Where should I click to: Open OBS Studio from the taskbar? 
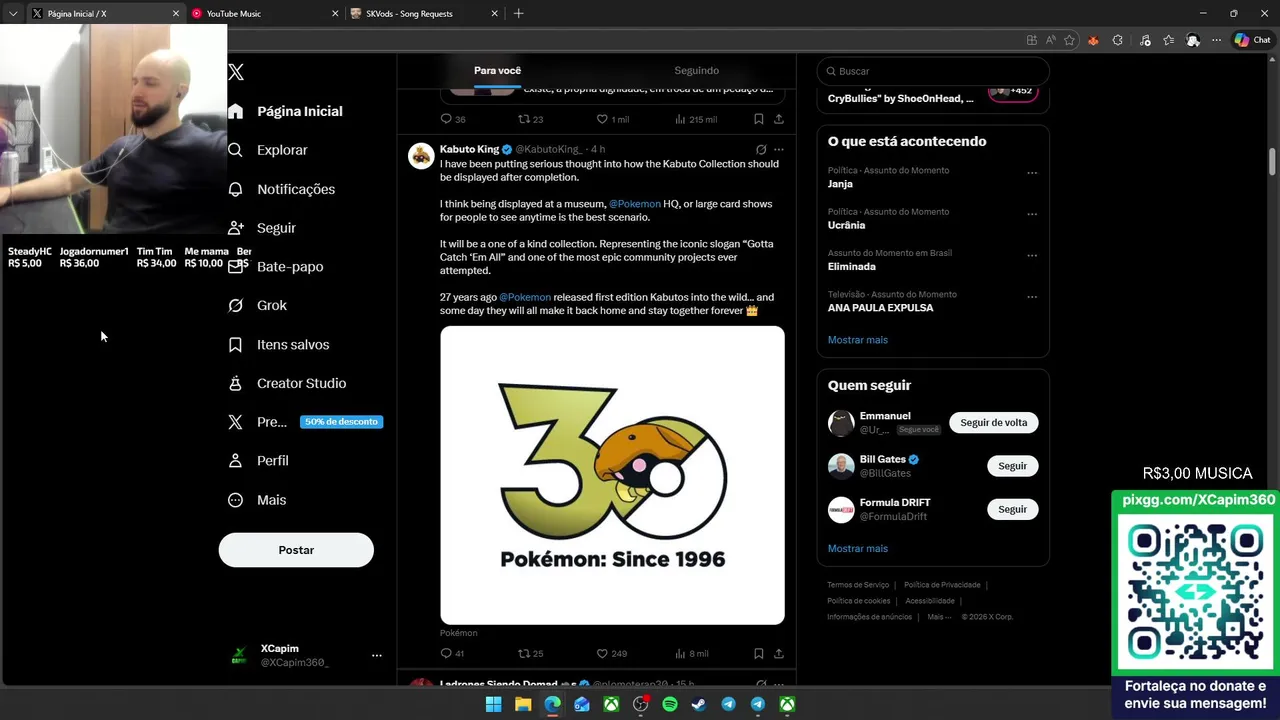(641, 704)
